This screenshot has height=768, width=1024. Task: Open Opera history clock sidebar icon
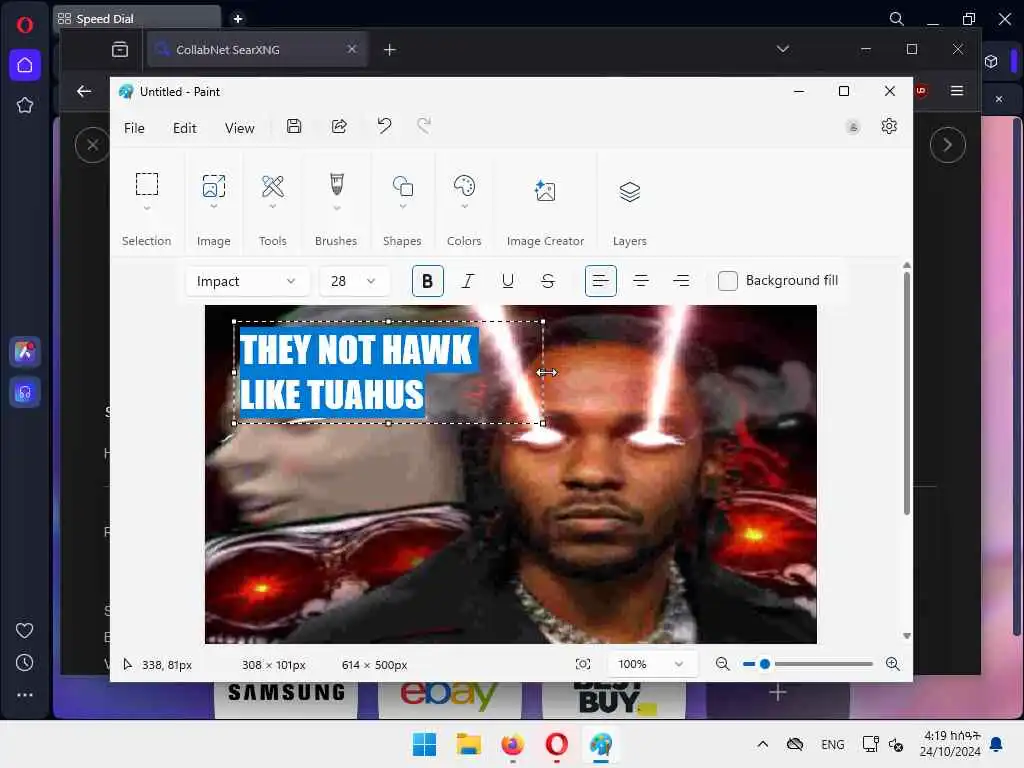coord(25,663)
